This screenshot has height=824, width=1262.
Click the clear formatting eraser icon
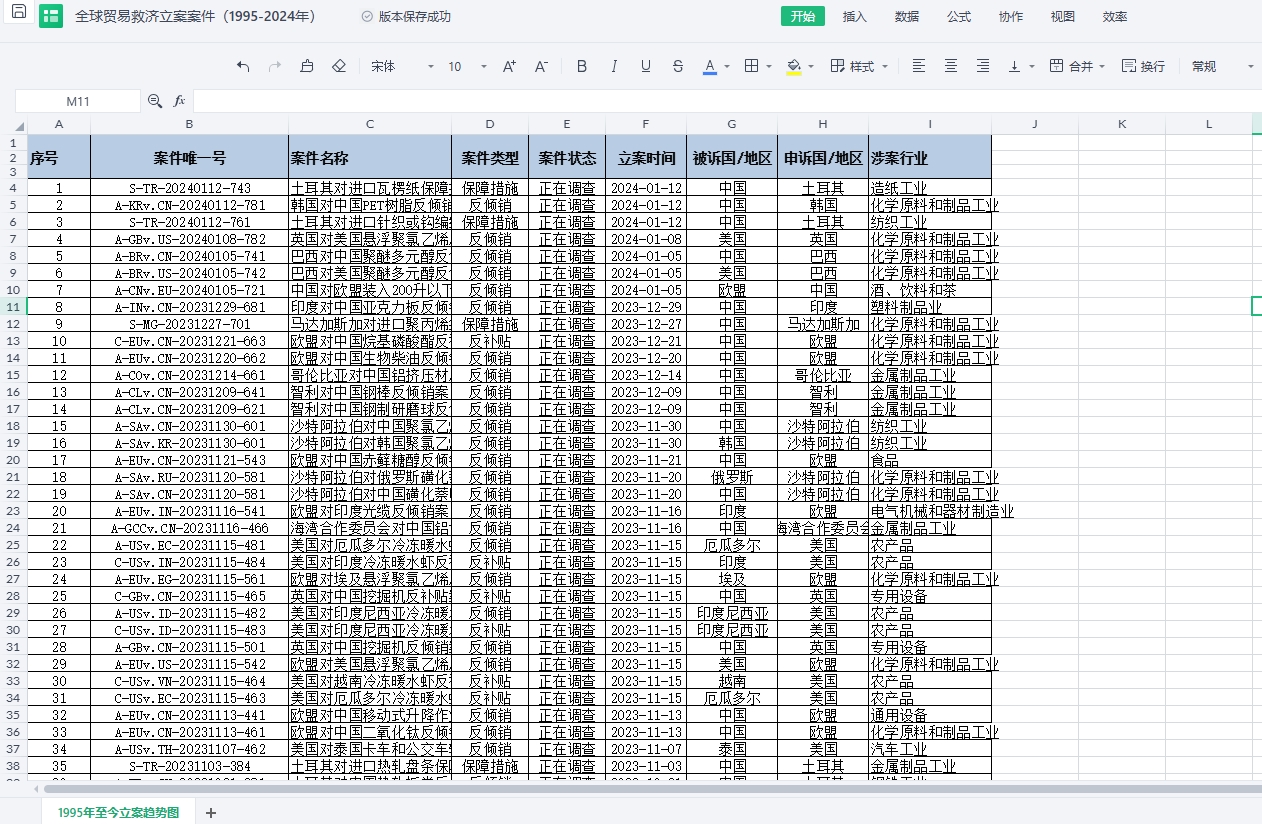click(339, 66)
